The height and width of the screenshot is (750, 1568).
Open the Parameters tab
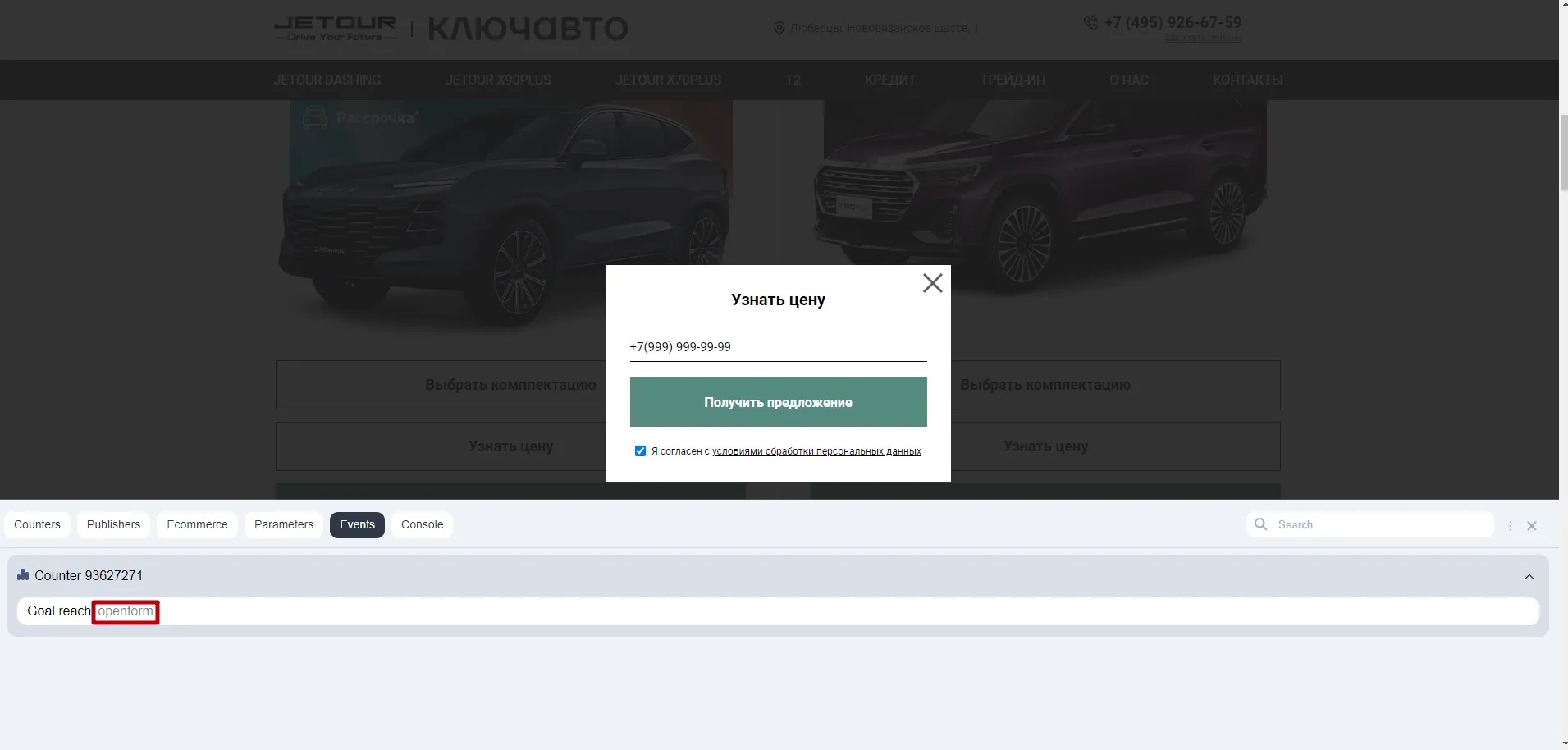tap(283, 525)
